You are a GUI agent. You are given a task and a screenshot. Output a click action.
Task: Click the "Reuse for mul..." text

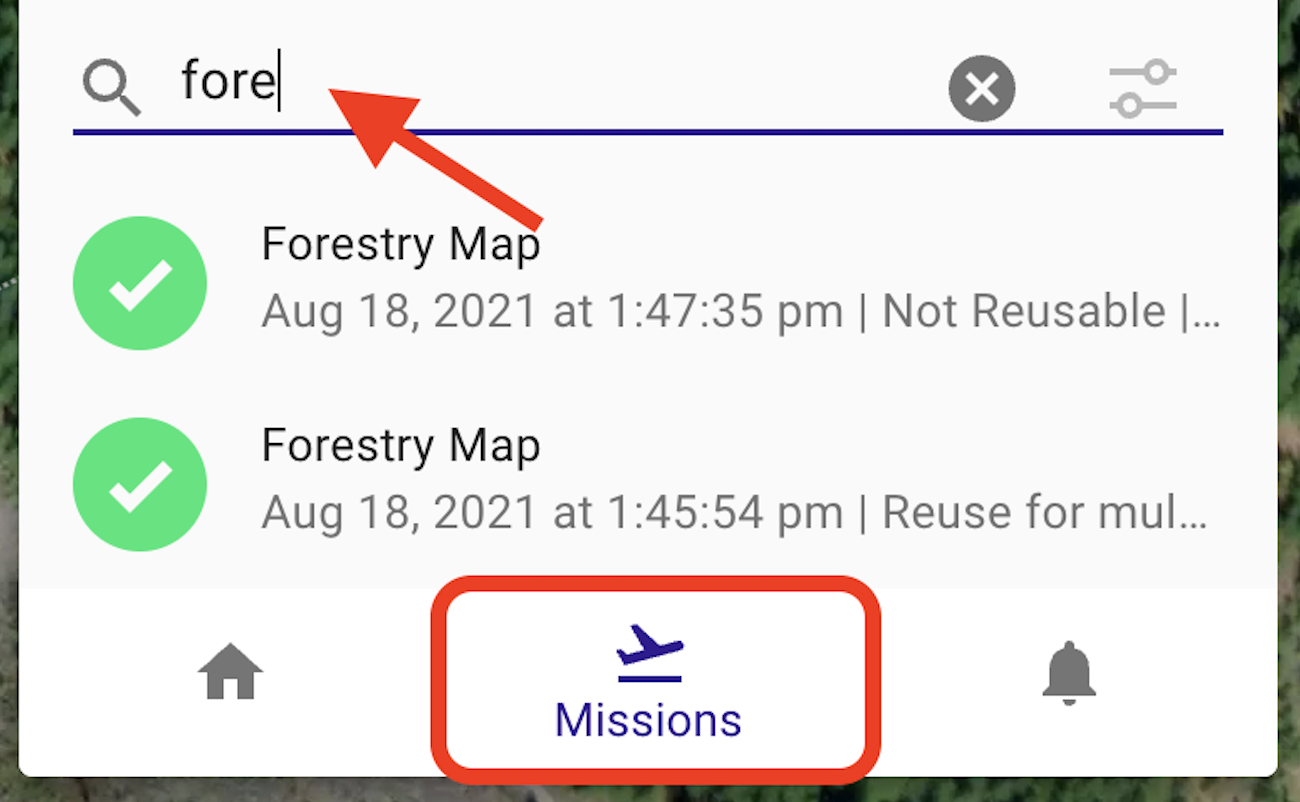pyautogui.click(x=1045, y=514)
